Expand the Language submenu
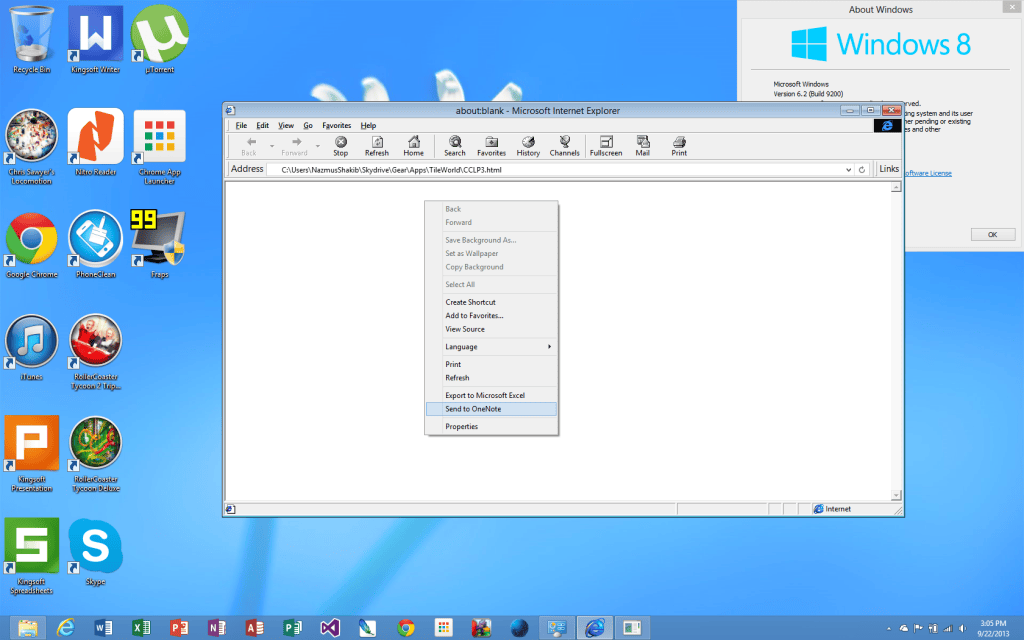The height and width of the screenshot is (640, 1024). pos(491,347)
